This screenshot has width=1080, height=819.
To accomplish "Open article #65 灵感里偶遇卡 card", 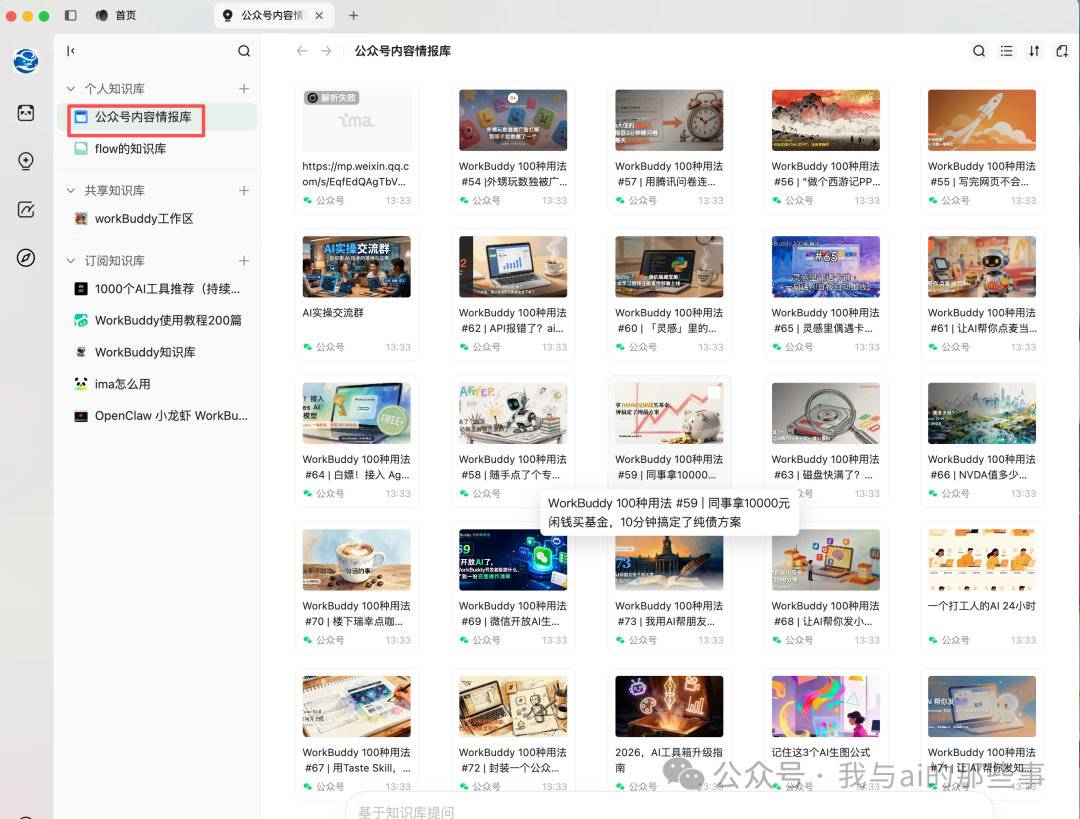I will pyautogui.click(x=826, y=295).
